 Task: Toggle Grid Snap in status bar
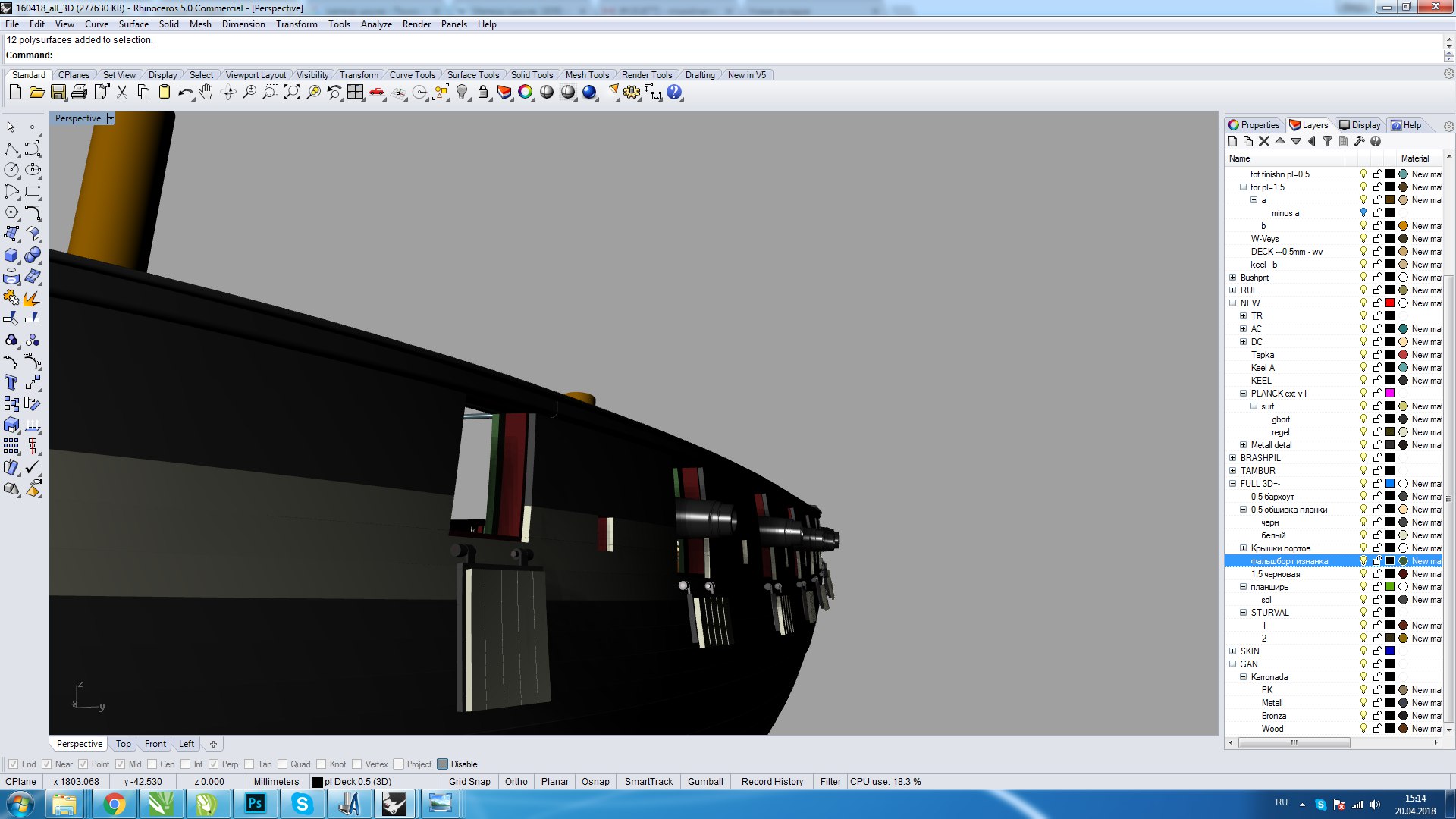(469, 782)
